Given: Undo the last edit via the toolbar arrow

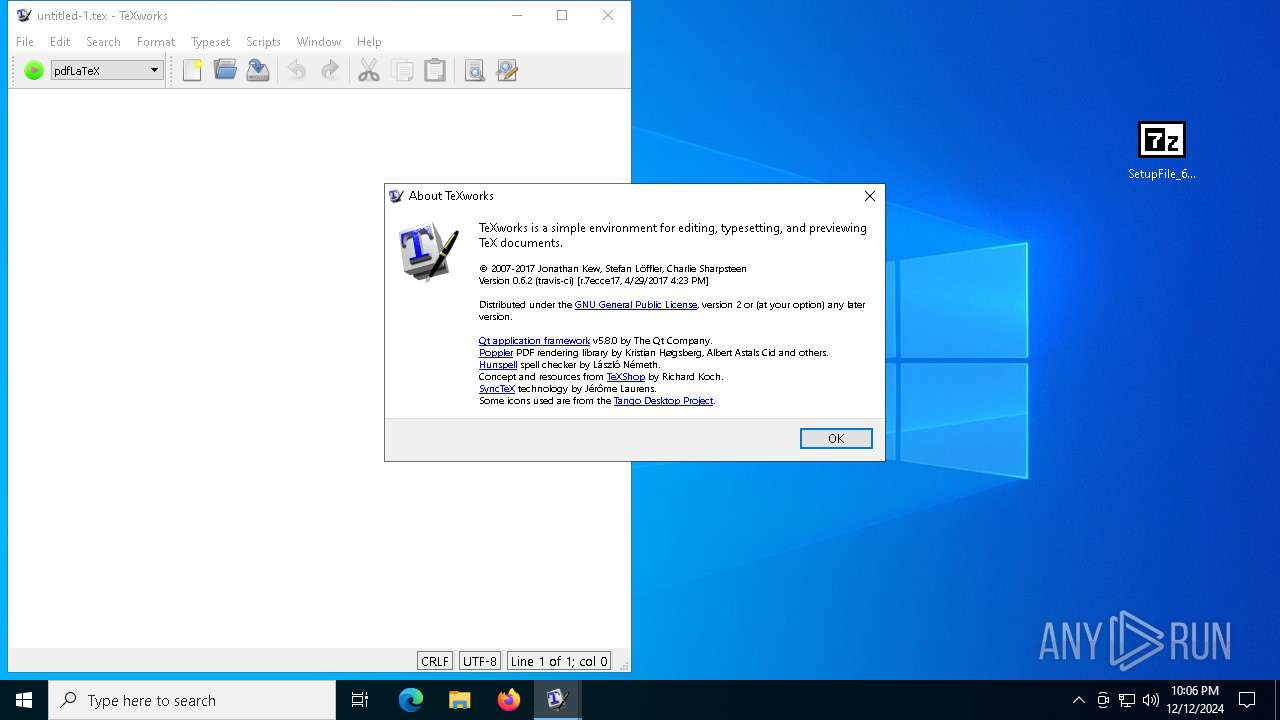Looking at the screenshot, I should [297, 70].
